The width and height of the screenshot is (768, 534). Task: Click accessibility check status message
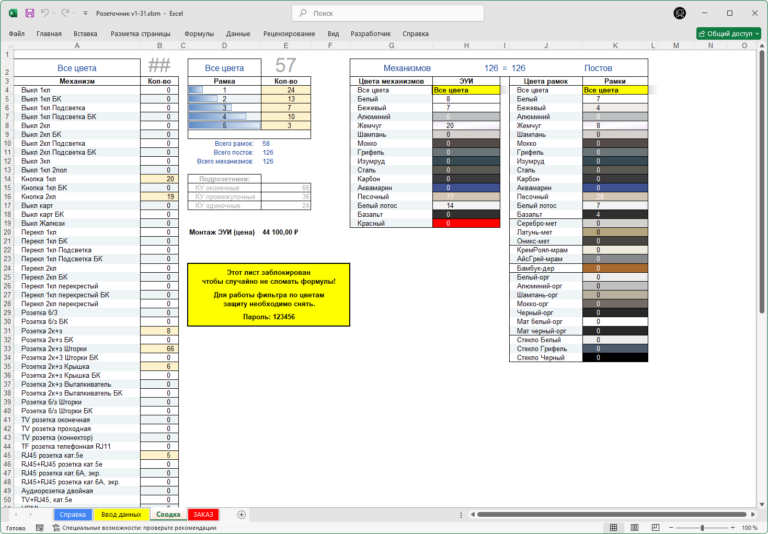click(x=135, y=528)
